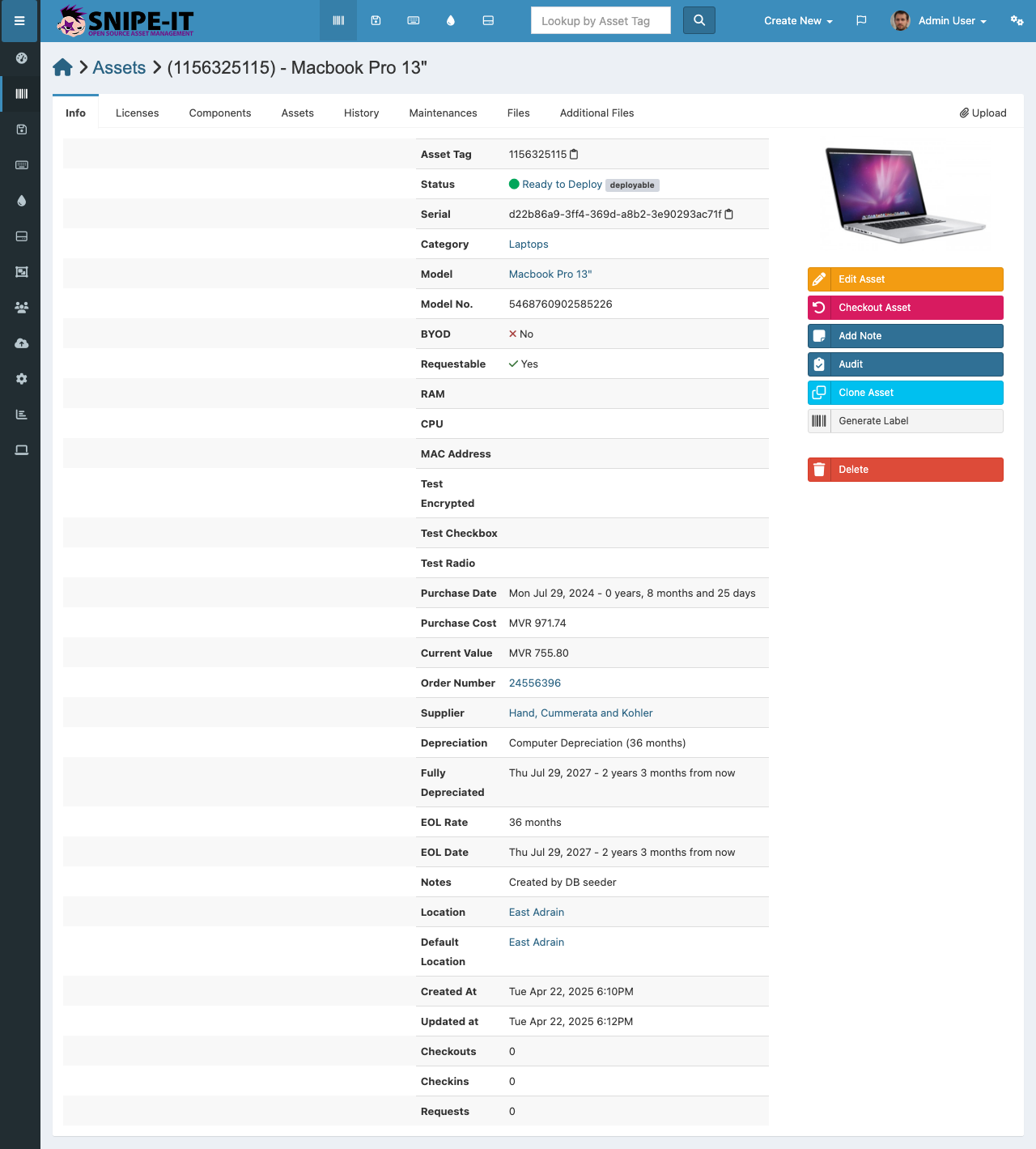Image resolution: width=1036 pixels, height=1149 pixels.
Task: Open the Default Location East Adrain link
Action: 537,942
